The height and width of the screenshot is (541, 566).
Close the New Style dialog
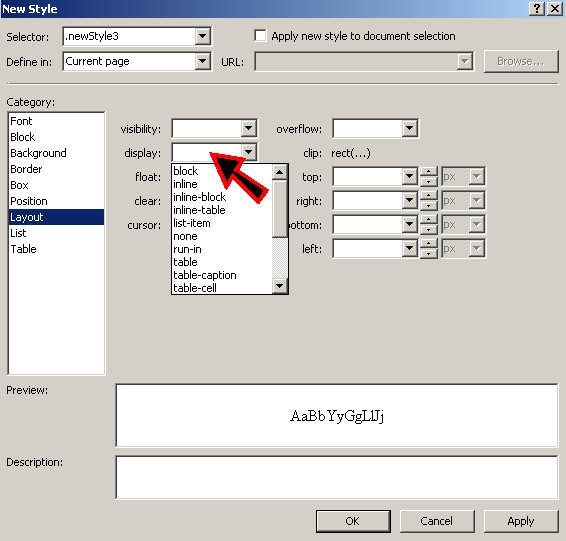pyautogui.click(x=555, y=9)
